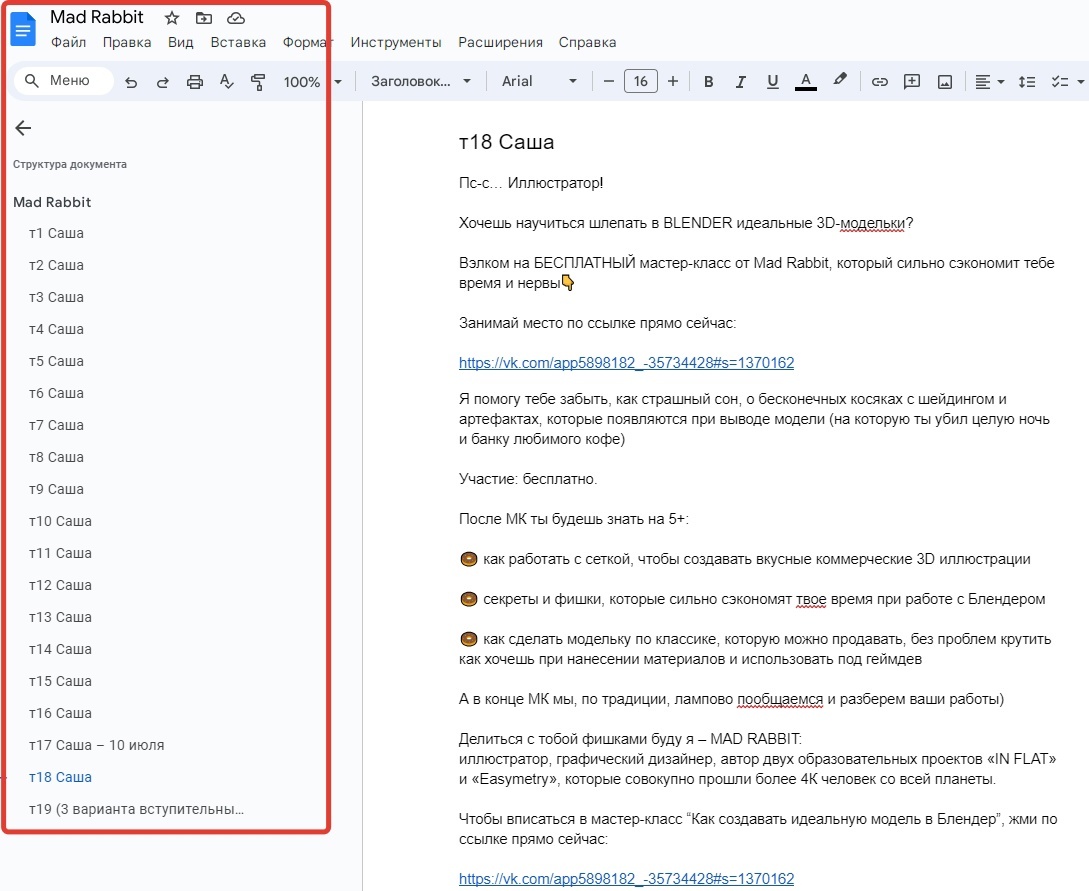Go to outline item т6 Саша
Viewport: 1089px width, 891px height.
pyautogui.click(x=56, y=393)
